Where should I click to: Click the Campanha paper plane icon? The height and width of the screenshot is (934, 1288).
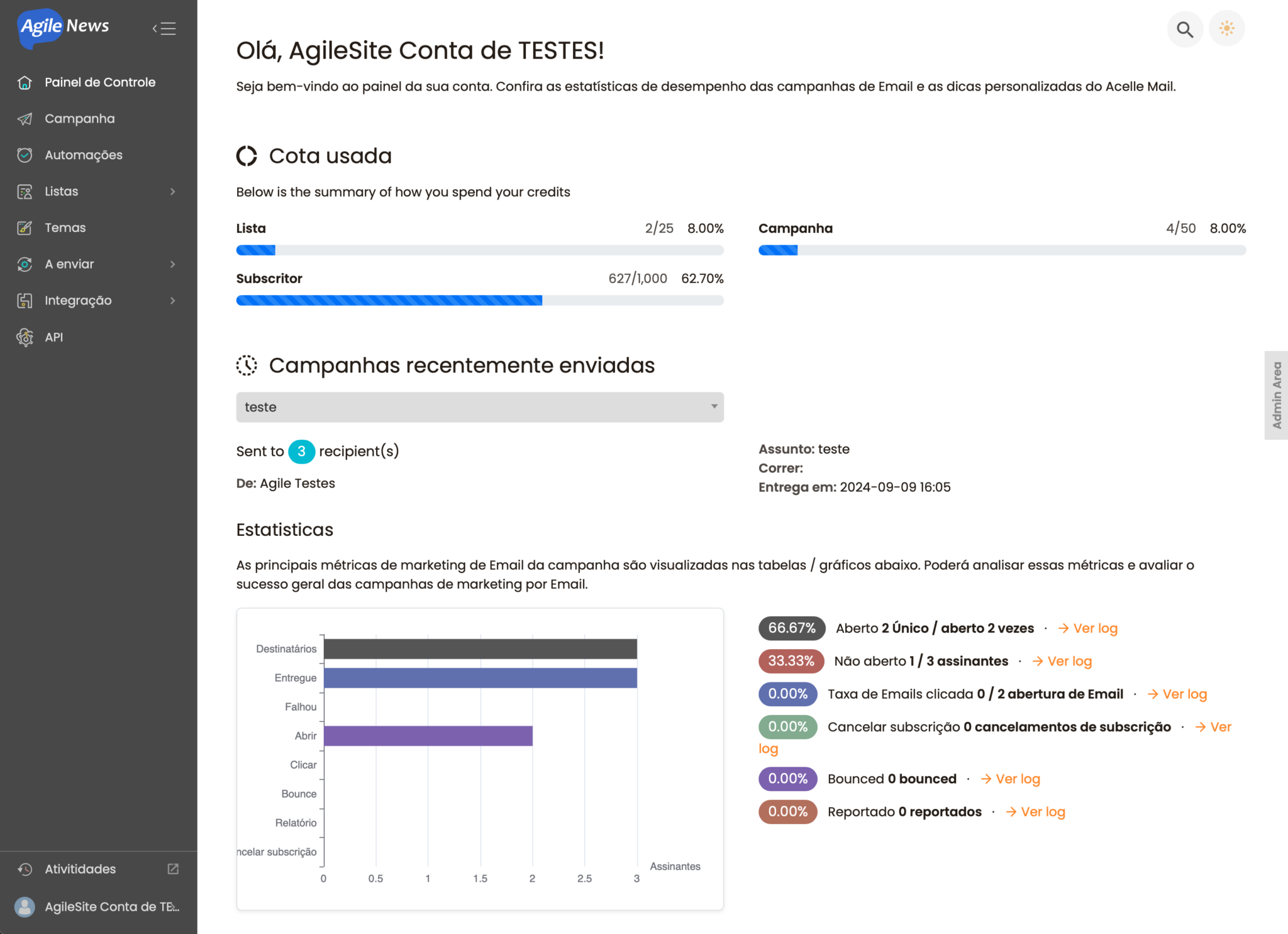(x=25, y=119)
